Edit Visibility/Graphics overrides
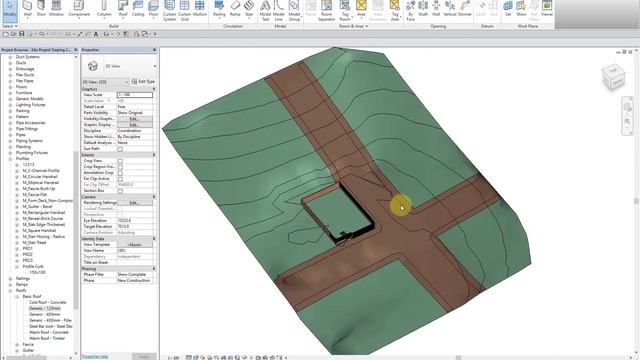Screen dimensions: 640x360 [135, 119]
